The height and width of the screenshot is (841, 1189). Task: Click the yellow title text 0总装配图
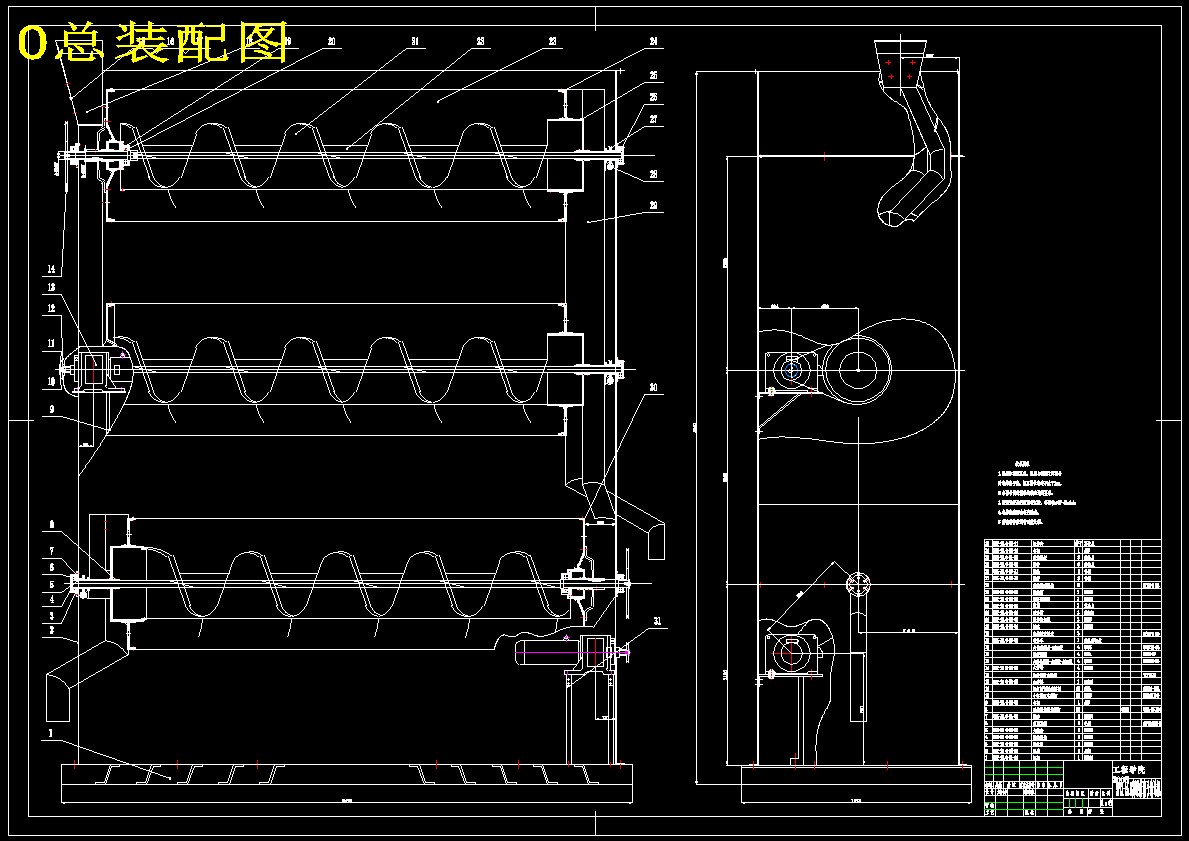(x=153, y=42)
